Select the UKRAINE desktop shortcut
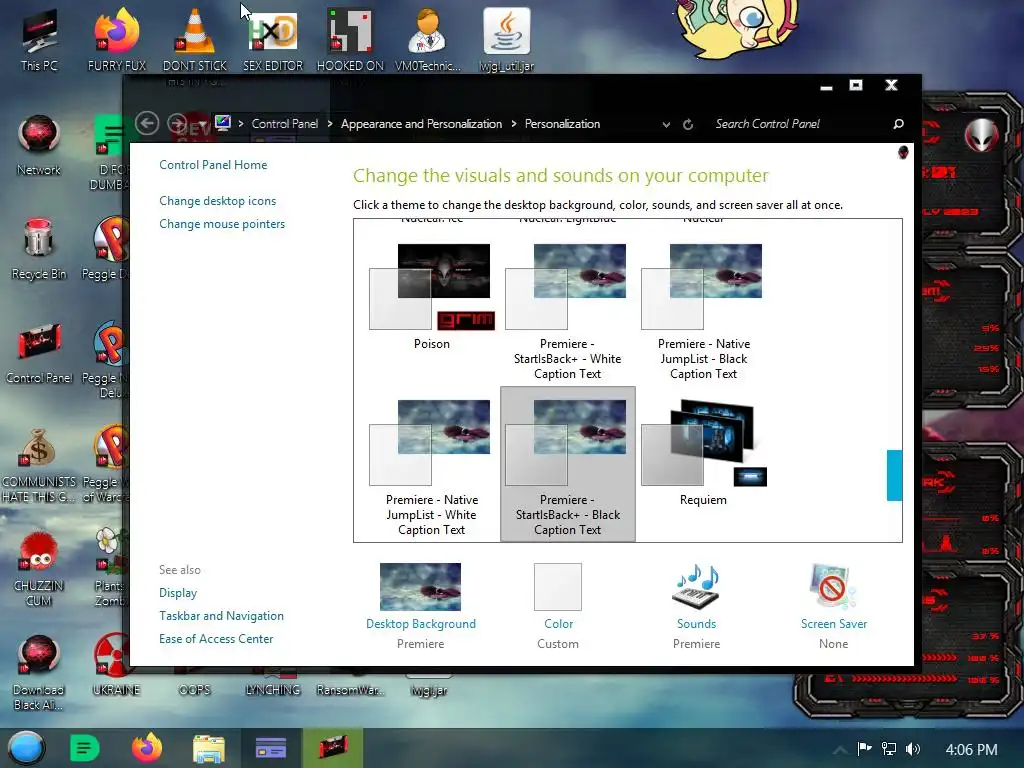 tap(116, 664)
